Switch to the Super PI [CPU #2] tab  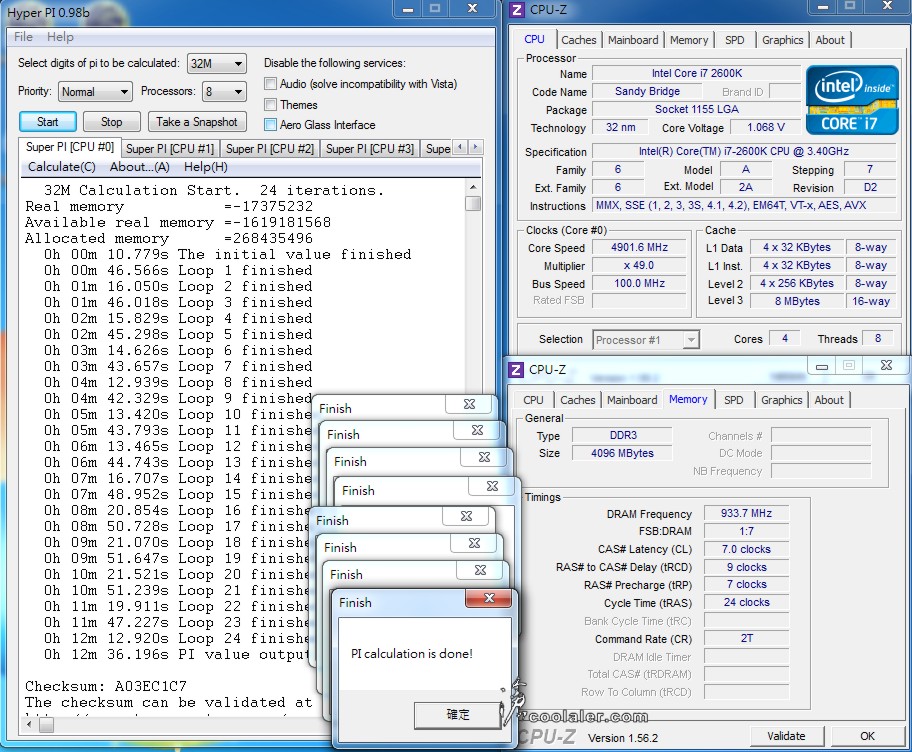pos(270,149)
